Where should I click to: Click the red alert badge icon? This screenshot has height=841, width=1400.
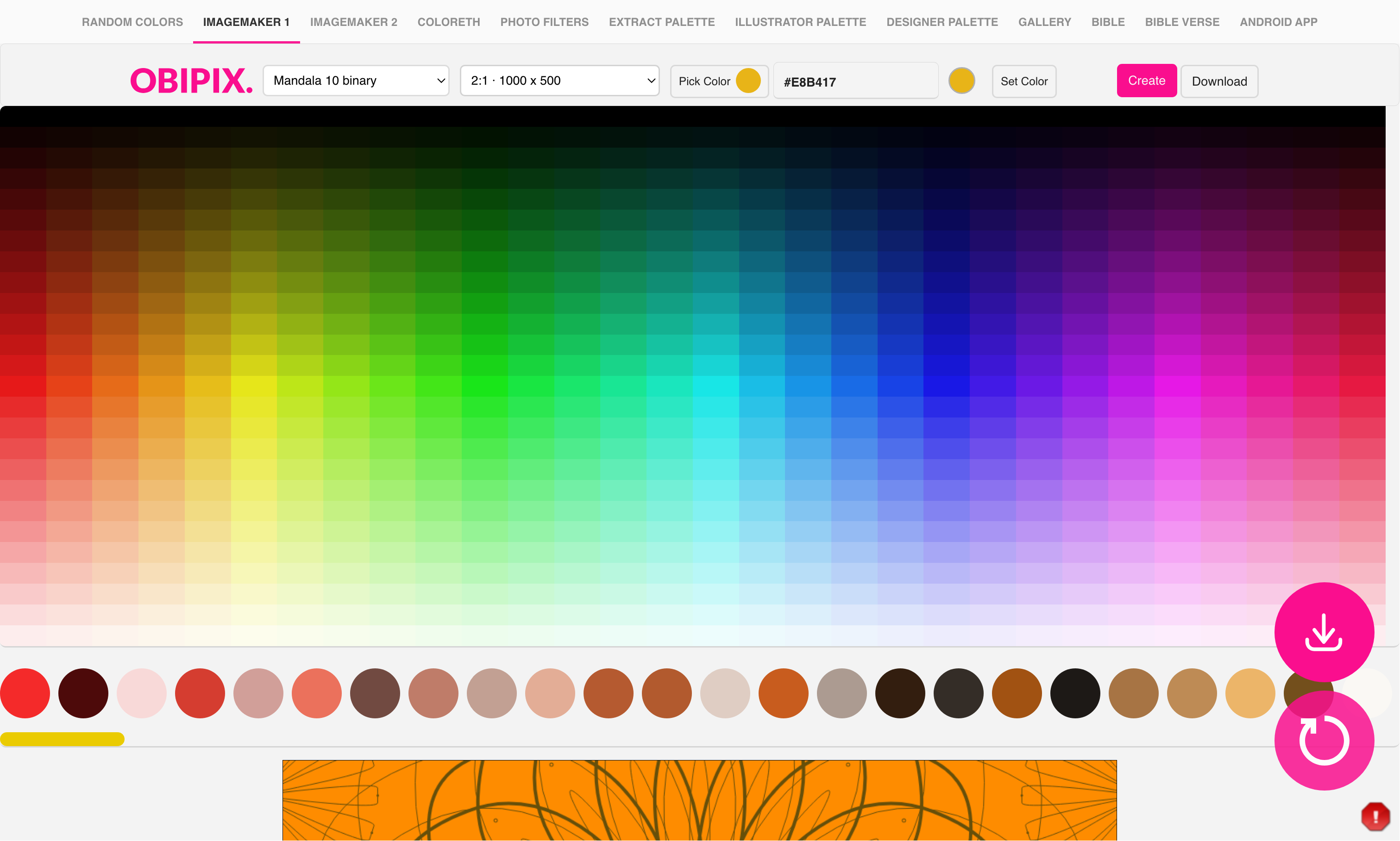point(1375,816)
